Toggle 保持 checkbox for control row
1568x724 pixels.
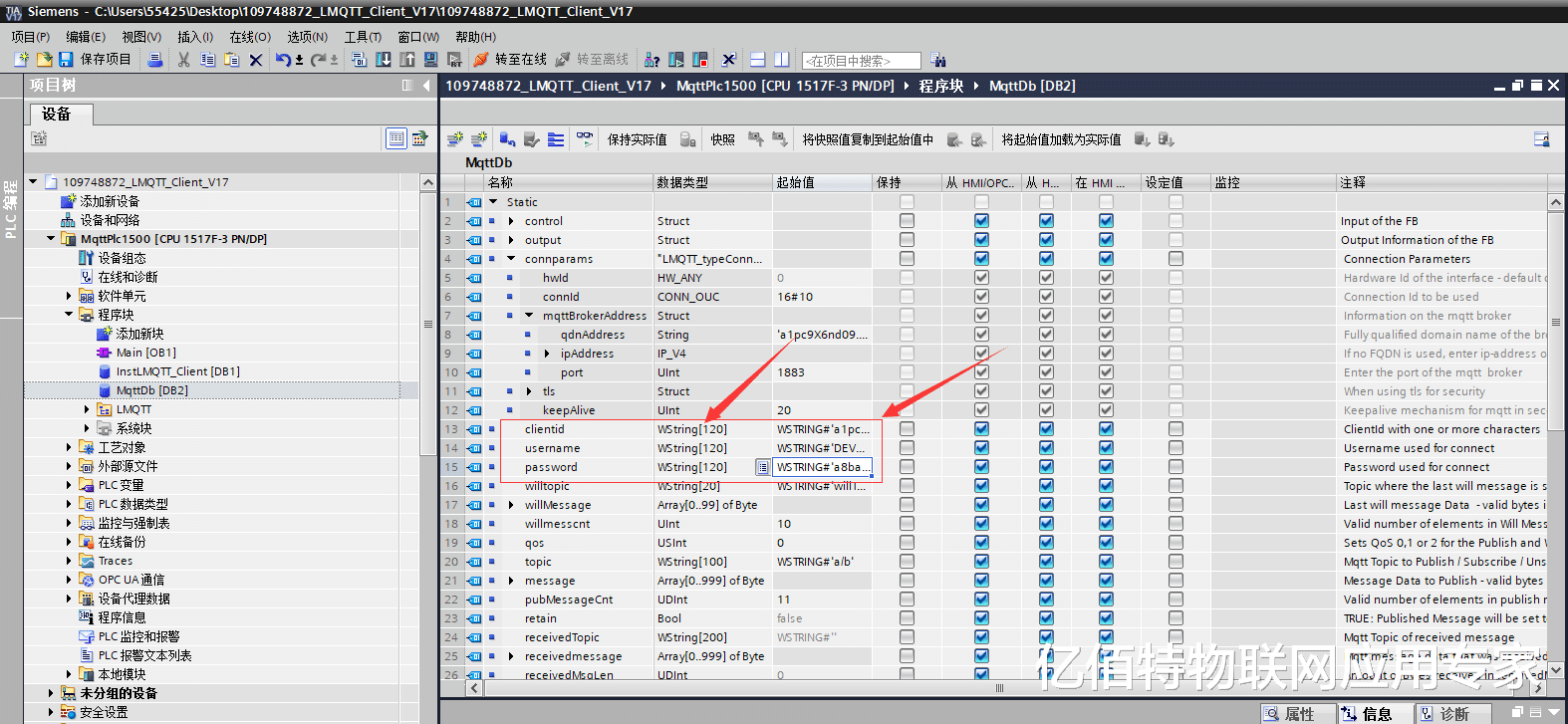click(907, 221)
